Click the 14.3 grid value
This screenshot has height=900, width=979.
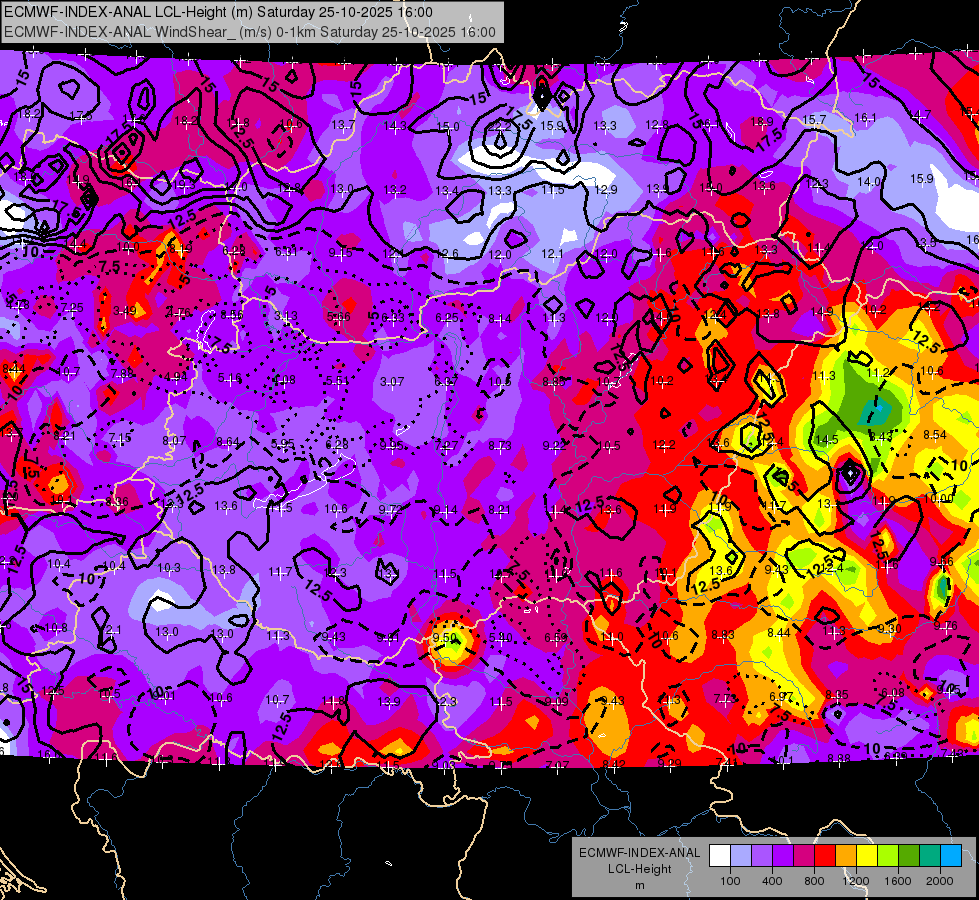395,126
